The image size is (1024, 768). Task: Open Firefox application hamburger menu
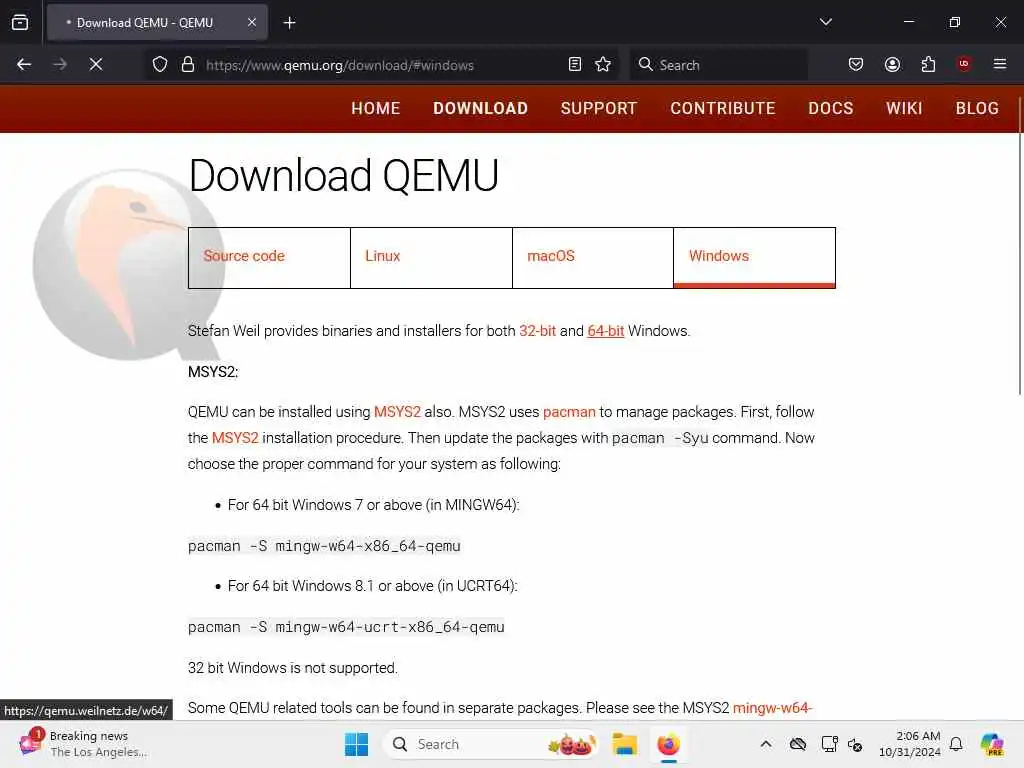pyautogui.click(x=1000, y=64)
